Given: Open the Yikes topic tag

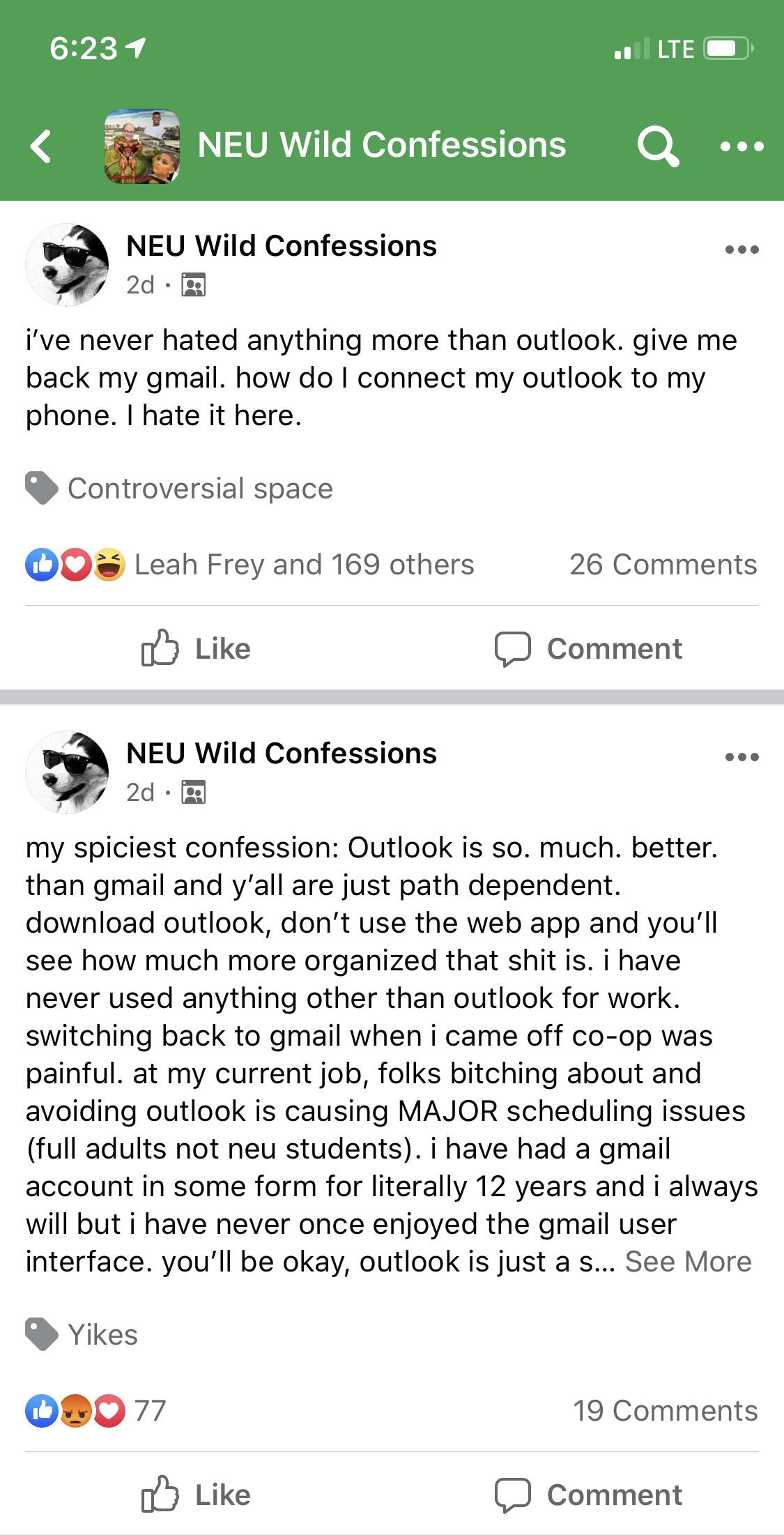Looking at the screenshot, I should pyautogui.click(x=102, y=1335).
